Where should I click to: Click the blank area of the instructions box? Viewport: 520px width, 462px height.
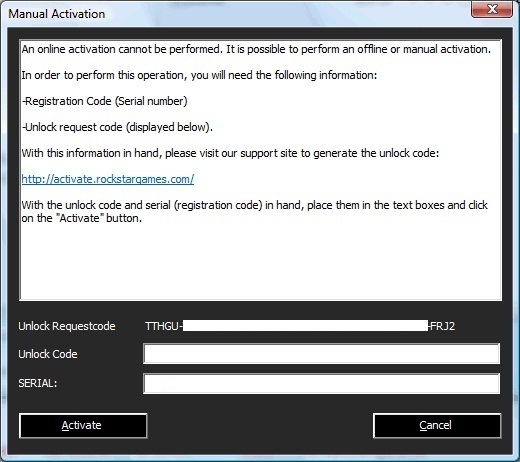(260, 263)
